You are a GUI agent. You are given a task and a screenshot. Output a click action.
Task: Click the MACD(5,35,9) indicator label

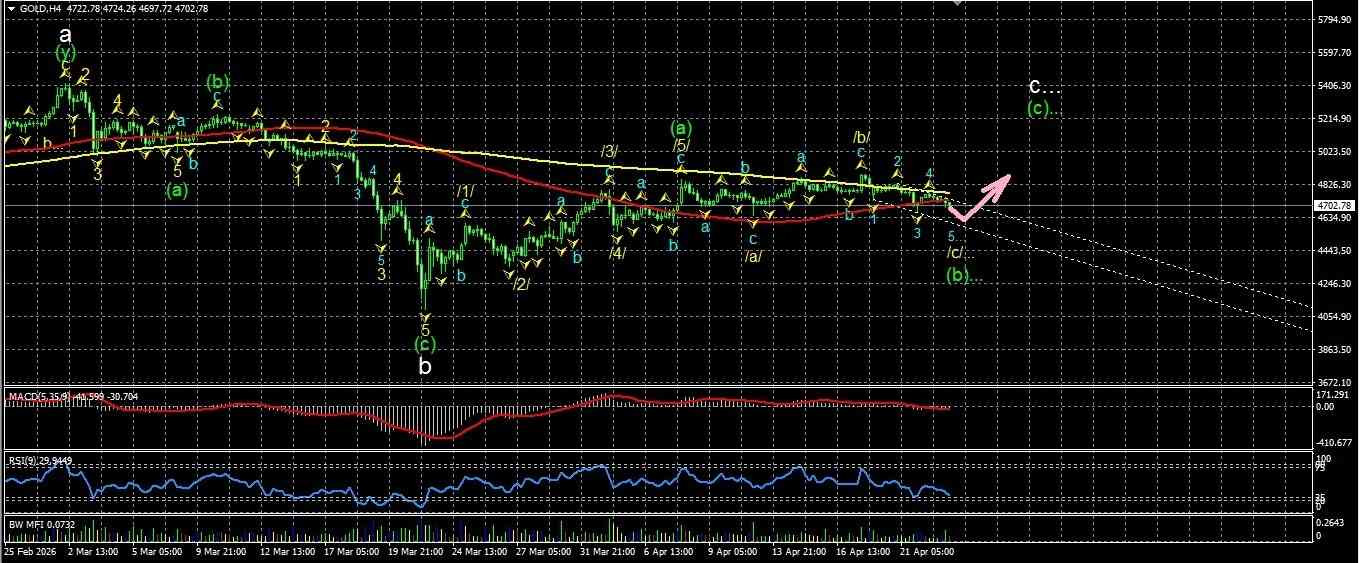pos(38,397)
